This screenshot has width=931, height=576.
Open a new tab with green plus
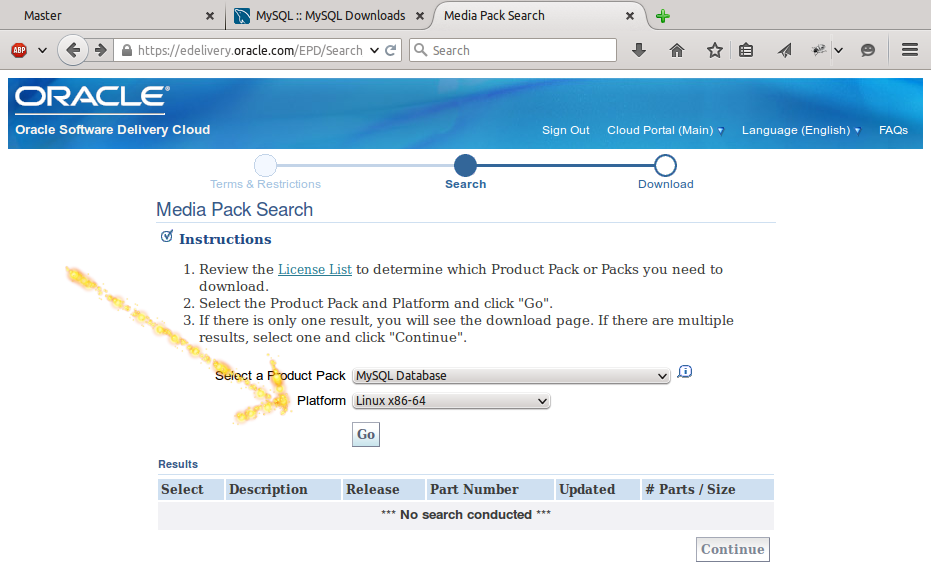click(x=663, y=16)
